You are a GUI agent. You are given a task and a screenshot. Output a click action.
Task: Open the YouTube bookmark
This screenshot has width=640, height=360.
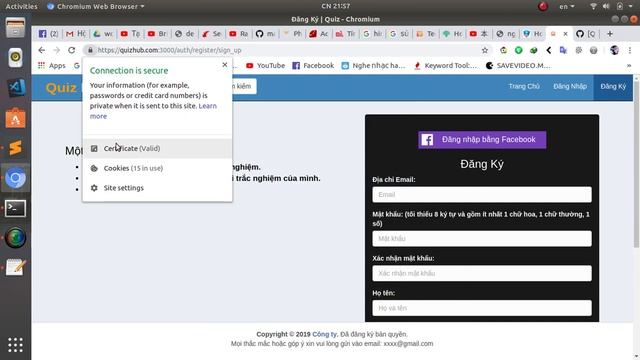(265, 65)
